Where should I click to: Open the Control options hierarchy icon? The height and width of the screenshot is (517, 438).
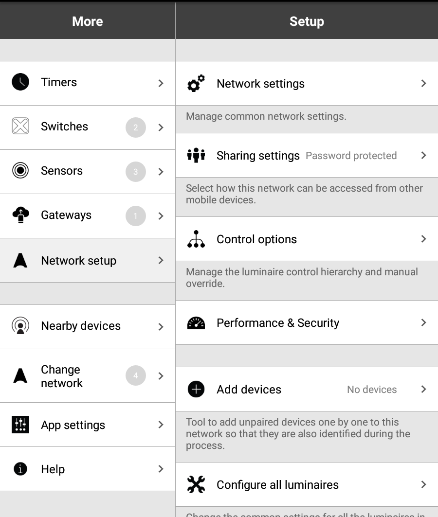tap(196, 239)
